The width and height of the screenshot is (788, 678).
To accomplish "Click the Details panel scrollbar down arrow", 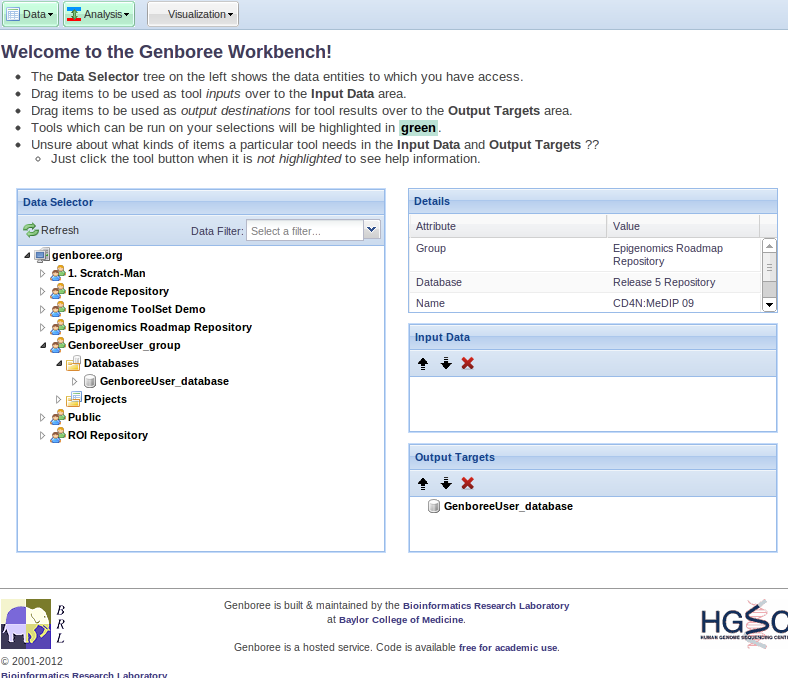I will 769,304.
